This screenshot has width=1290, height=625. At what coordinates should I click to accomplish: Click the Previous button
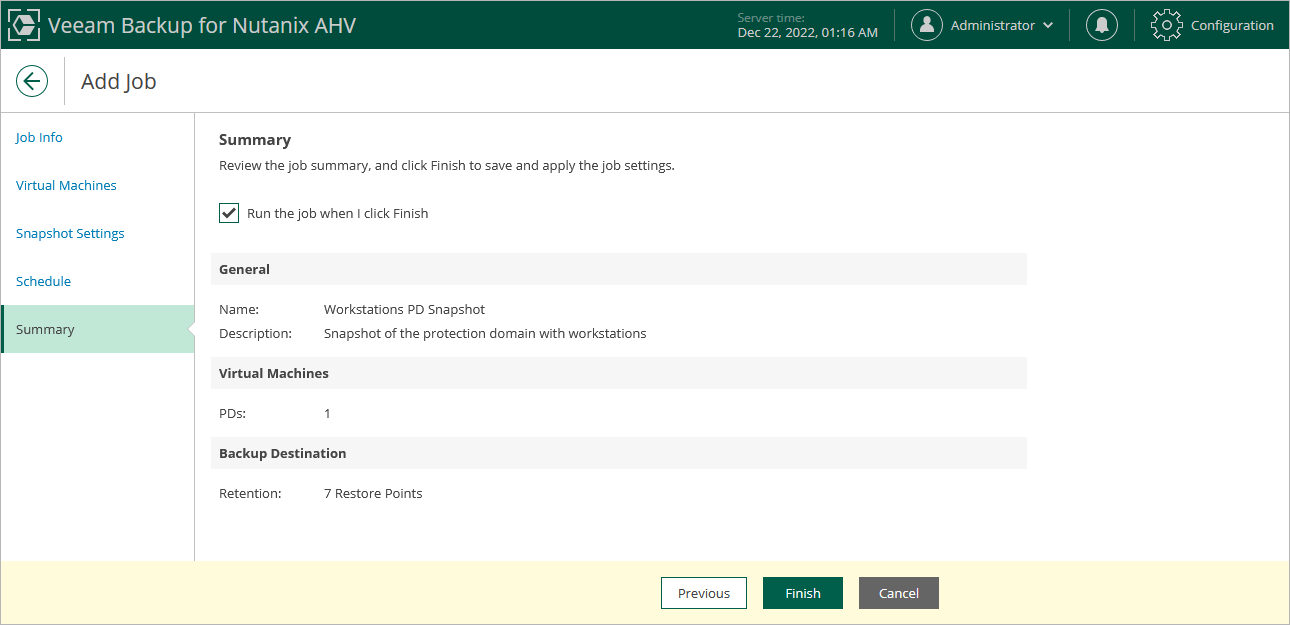tap(704, 593)
